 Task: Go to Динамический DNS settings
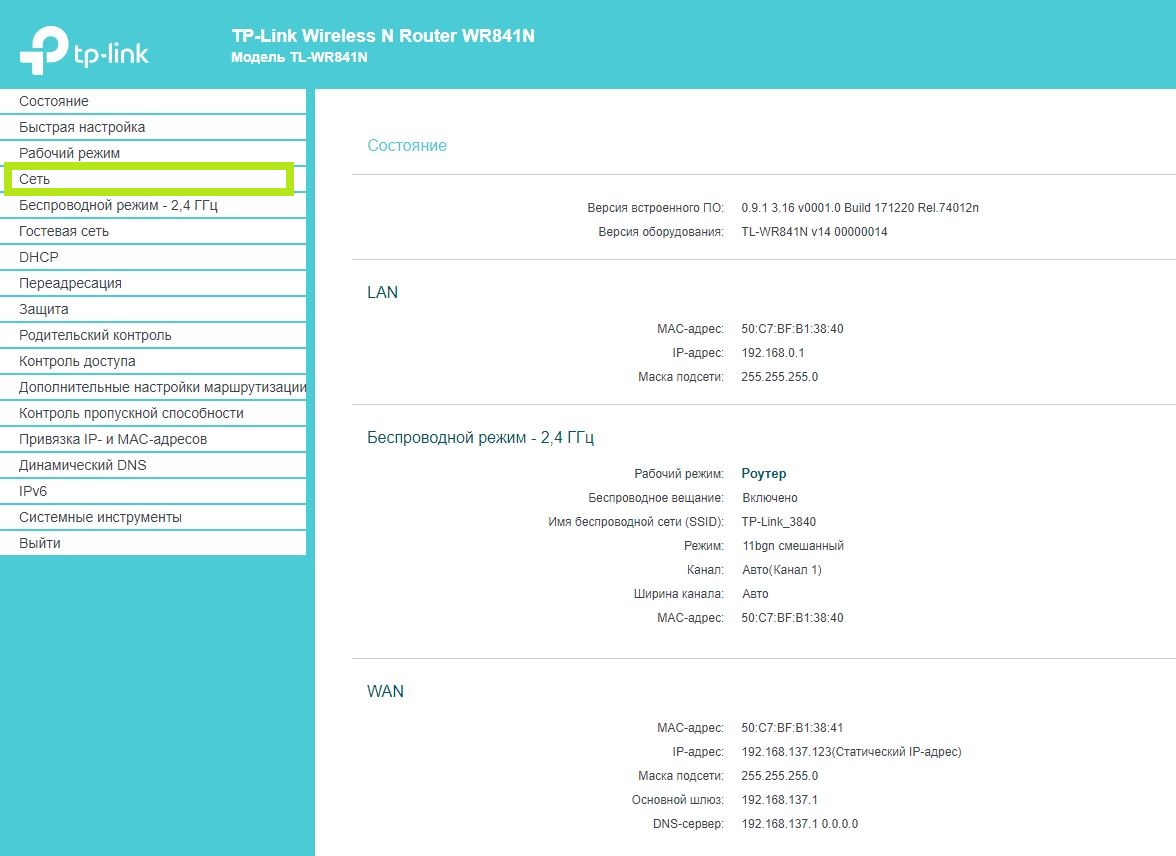(83, 465)
